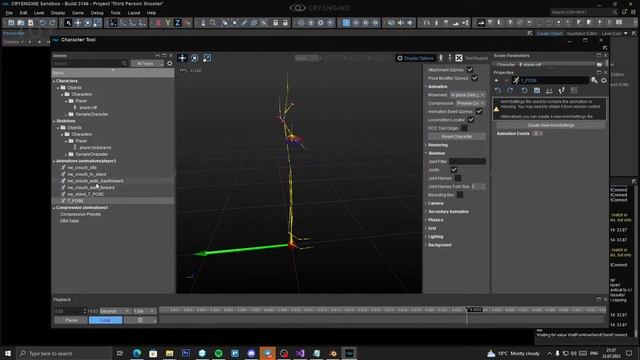Open Movement dropdown in Animation section
The height and width of the screenshot is (360, 640).
coord(467,95)
